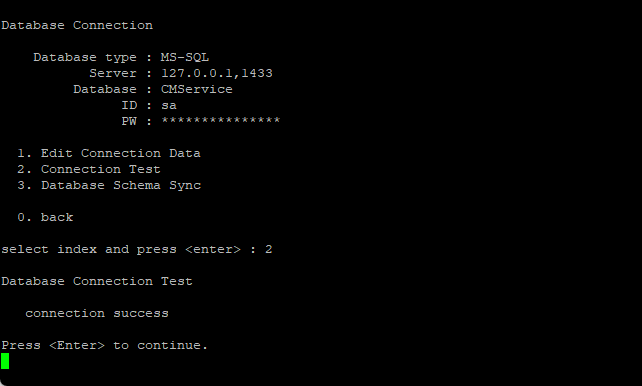Viewport: 642px width, 386px height.
Task: Click the '0. back' option
Action: click(x=45, y=217)
